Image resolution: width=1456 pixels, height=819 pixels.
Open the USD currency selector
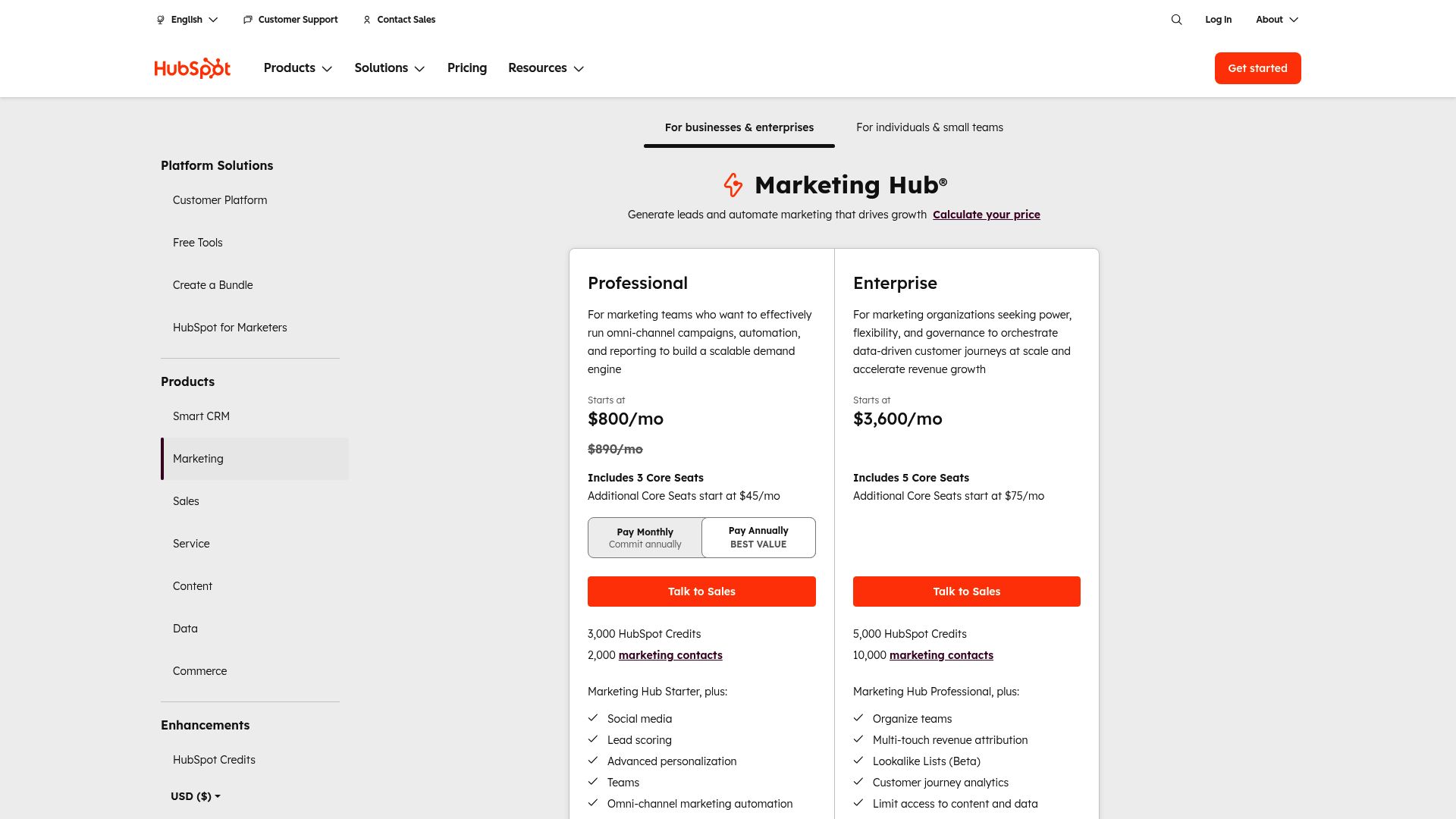tap(195, 796)
